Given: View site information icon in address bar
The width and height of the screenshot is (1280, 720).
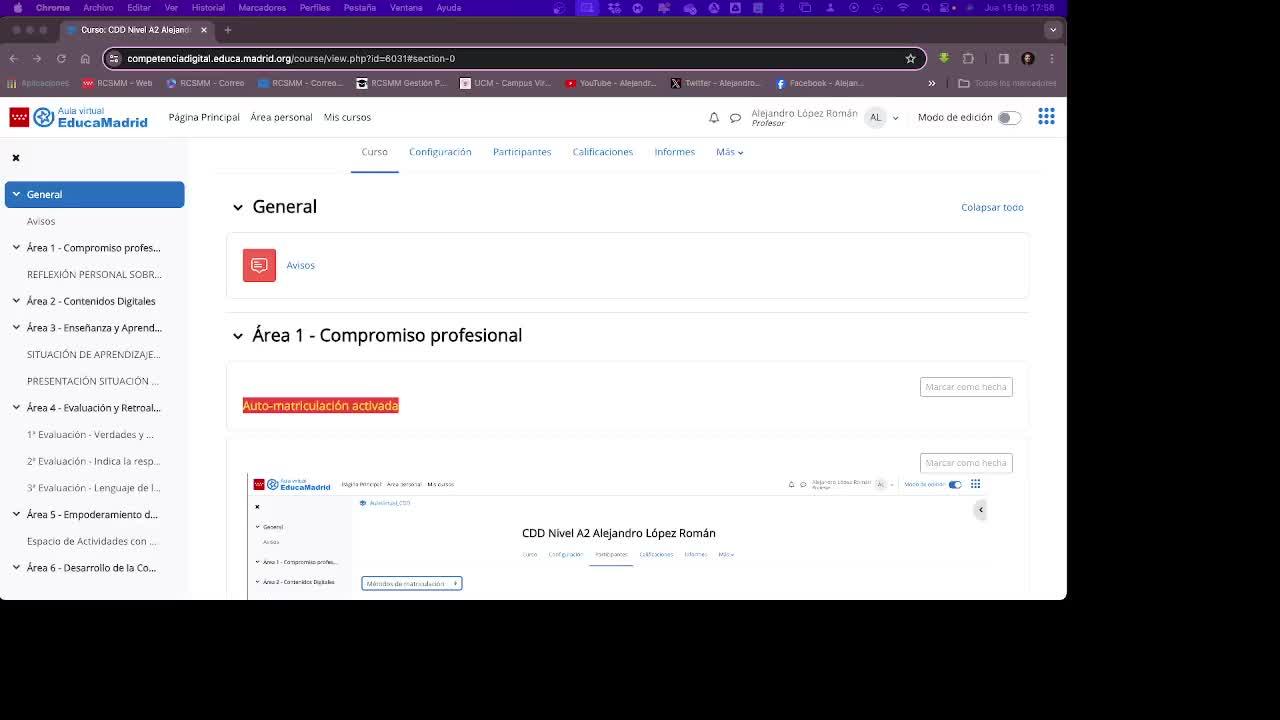Looking at the screenshot, I should tap(114, 58).
